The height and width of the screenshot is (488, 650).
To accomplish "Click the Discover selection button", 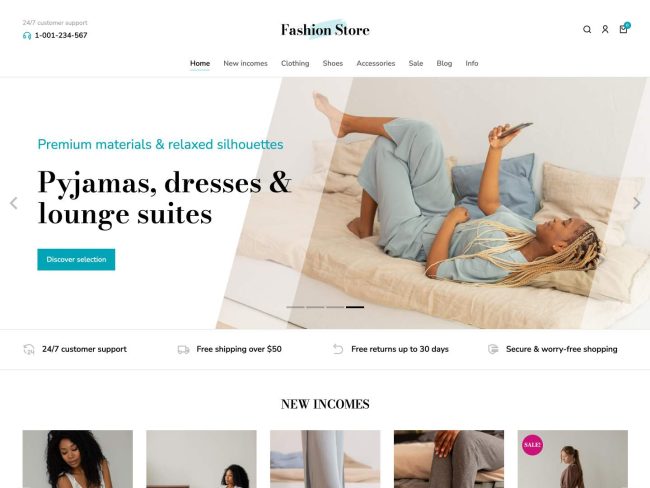I will 76,260.
